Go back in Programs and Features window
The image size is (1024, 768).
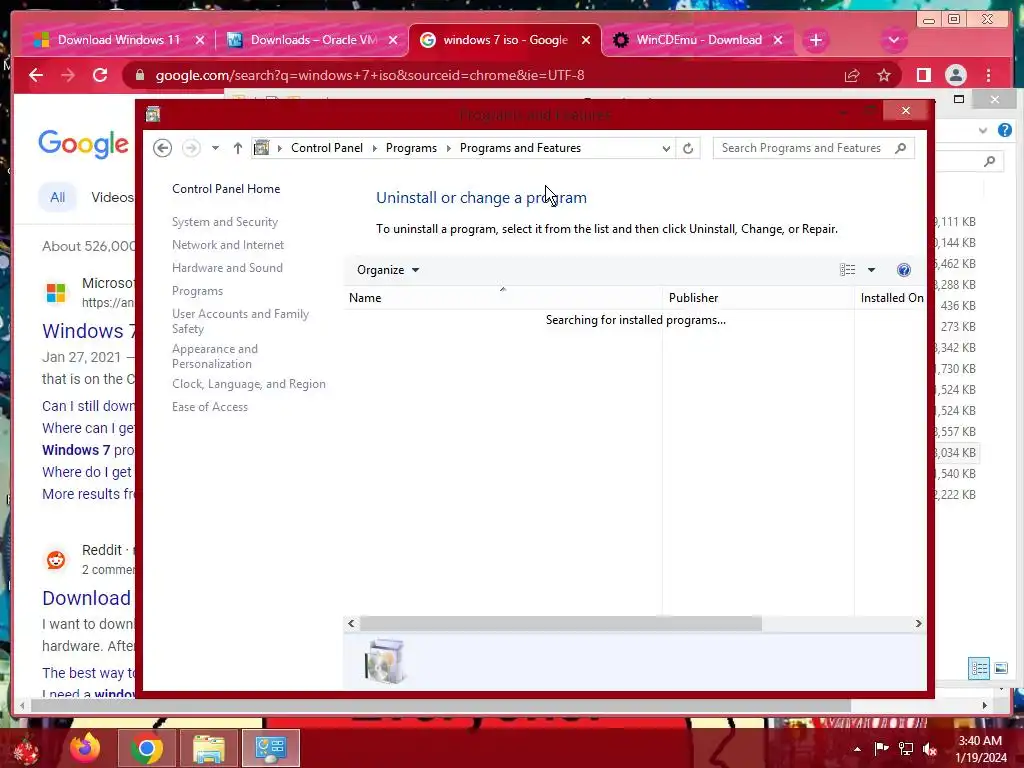click(163, 148)
